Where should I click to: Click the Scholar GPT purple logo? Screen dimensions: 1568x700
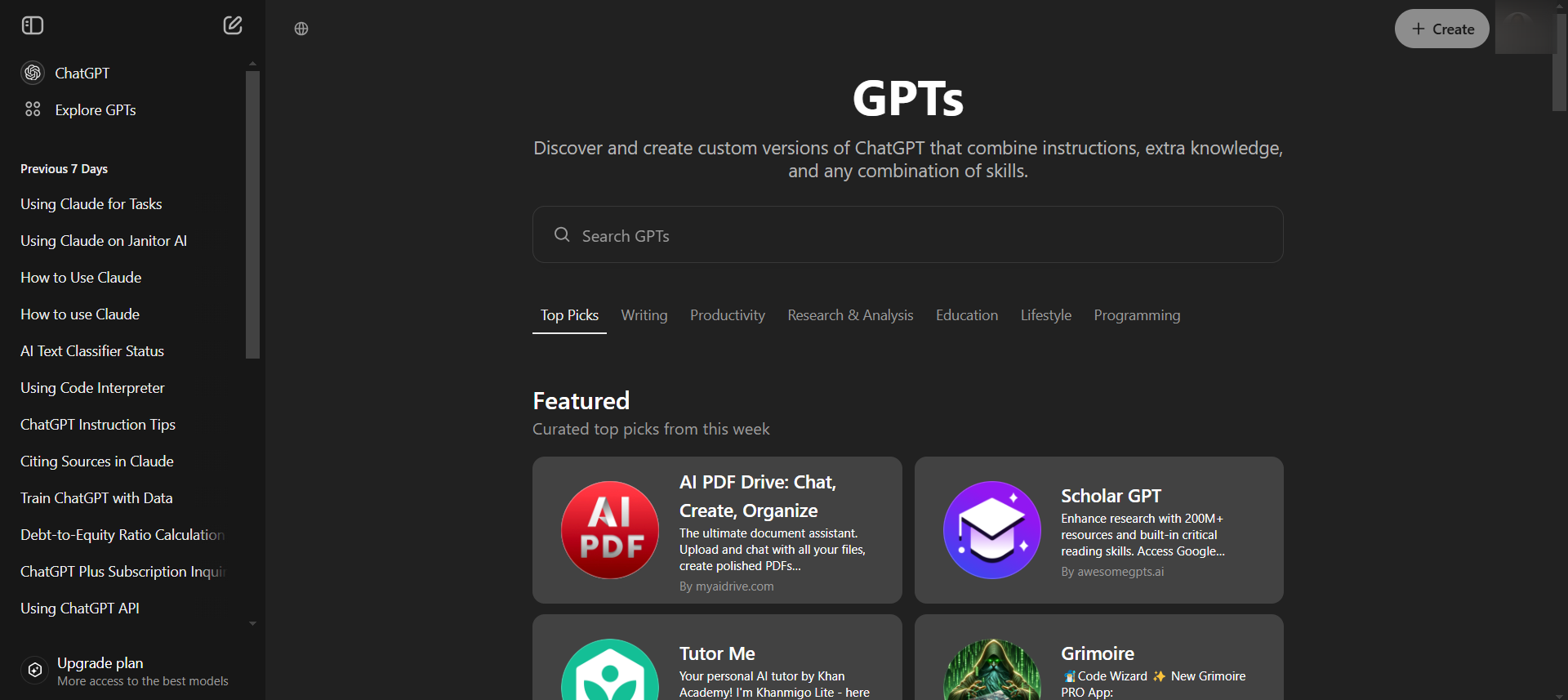click(992, 530)
